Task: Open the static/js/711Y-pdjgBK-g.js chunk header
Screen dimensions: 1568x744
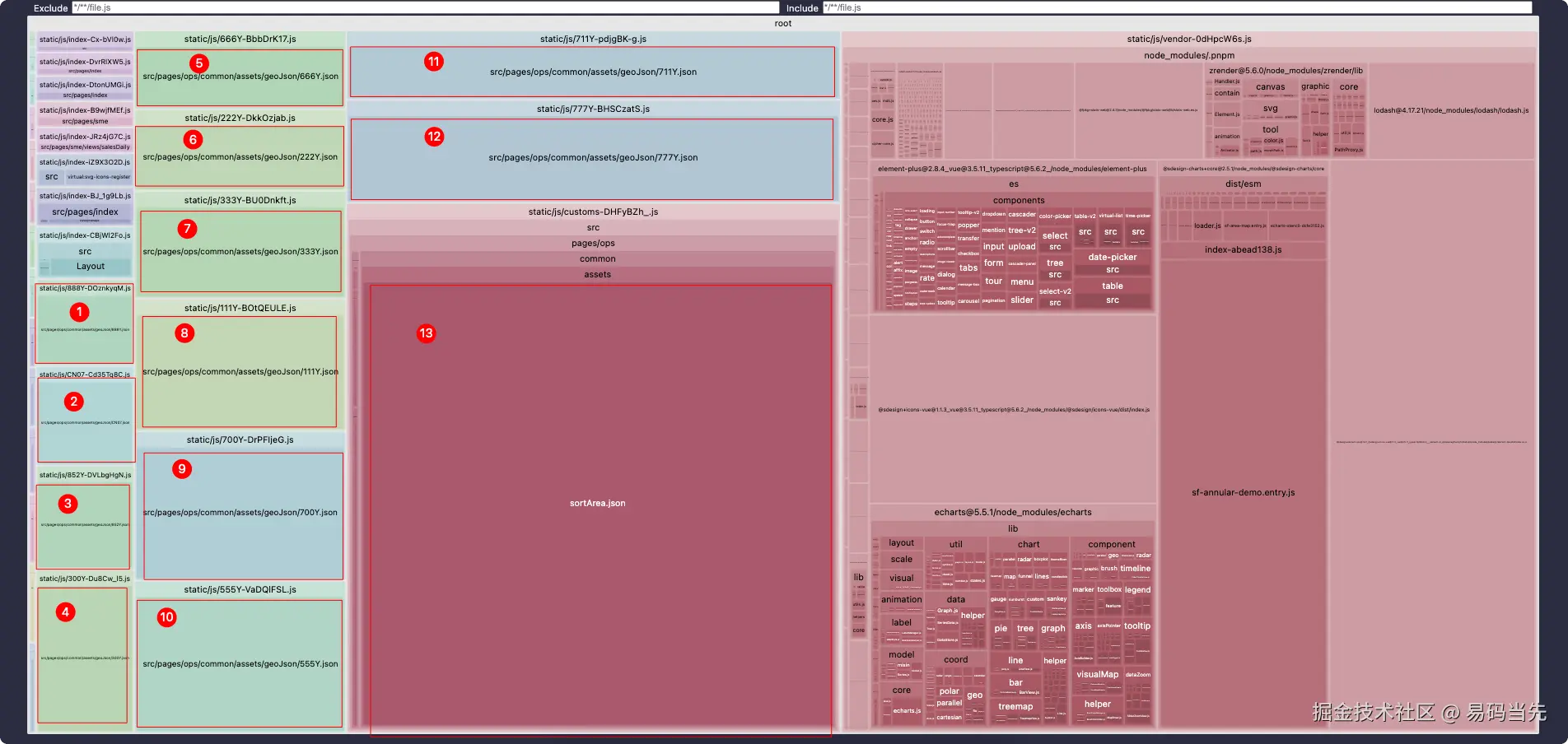Action: (x=593, y=39)
